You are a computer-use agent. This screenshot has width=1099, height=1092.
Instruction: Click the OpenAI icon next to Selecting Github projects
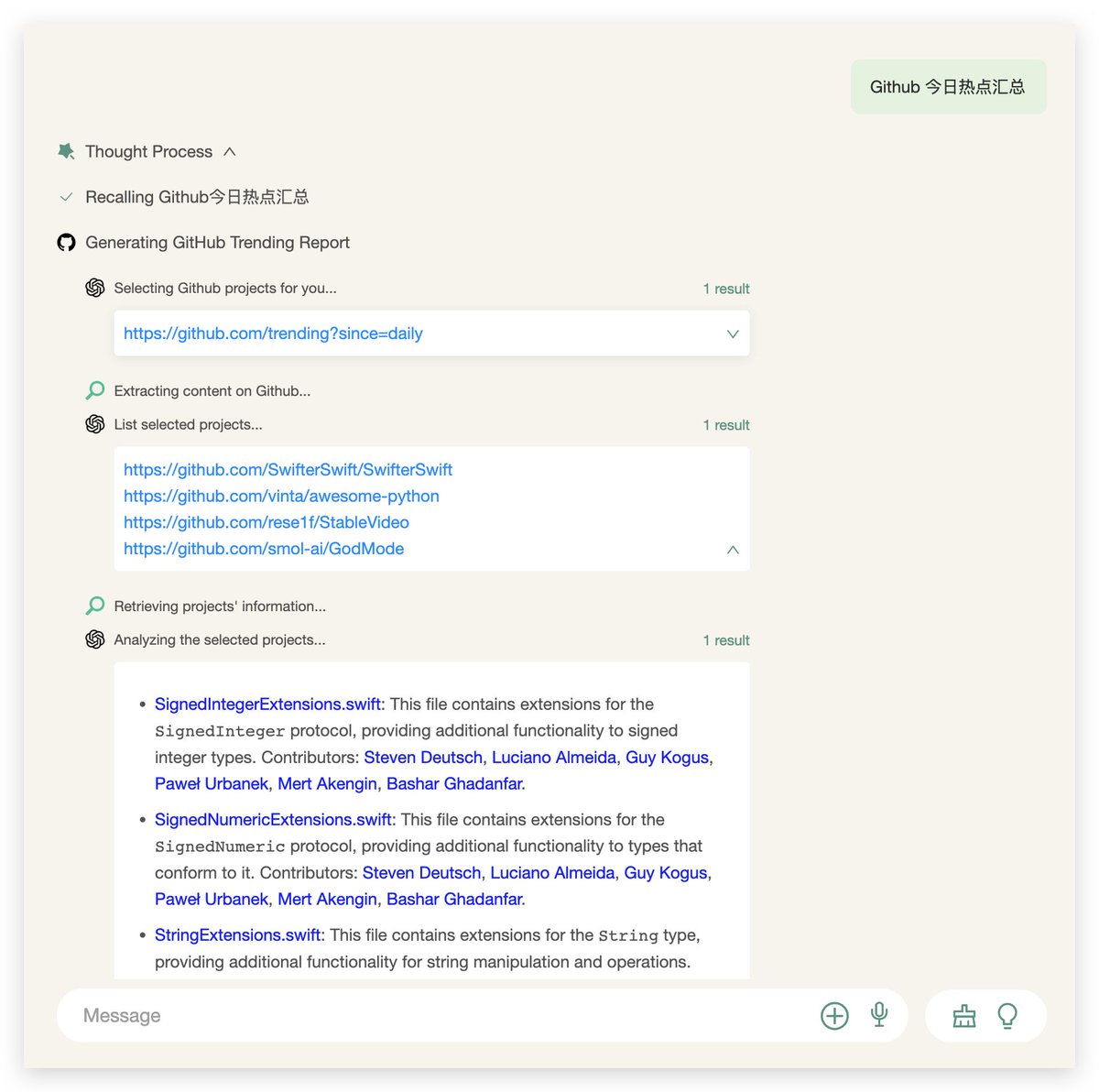pyautogui.click(x=95, y=287)
